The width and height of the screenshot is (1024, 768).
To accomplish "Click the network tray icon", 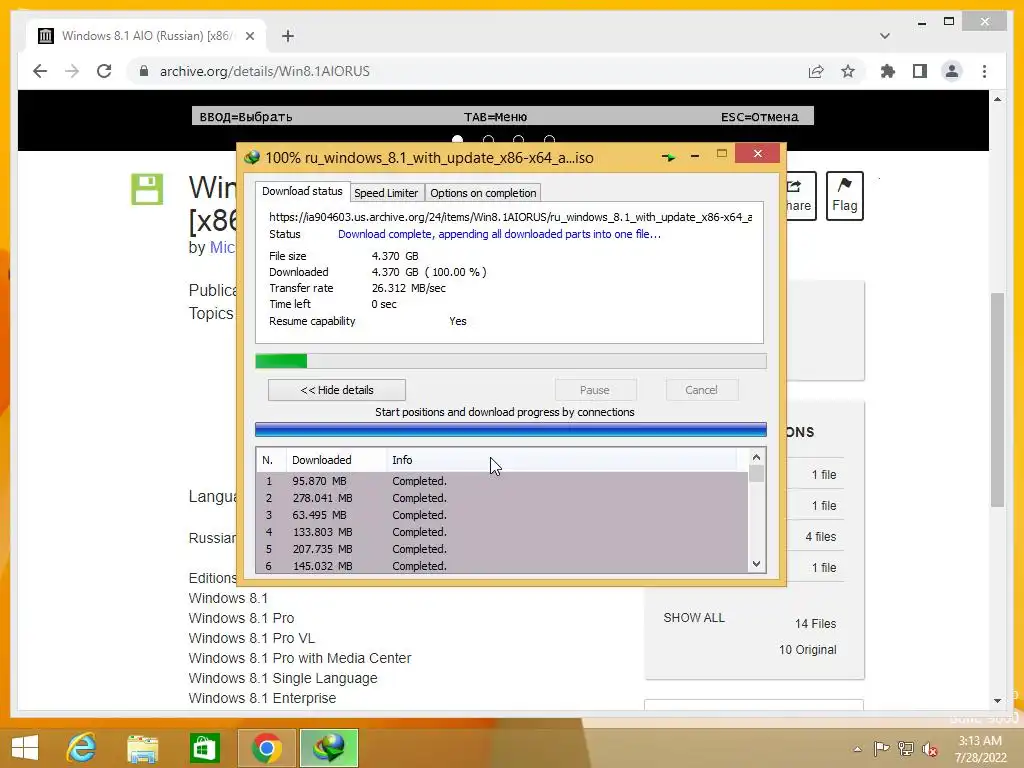I will [905, 748].
